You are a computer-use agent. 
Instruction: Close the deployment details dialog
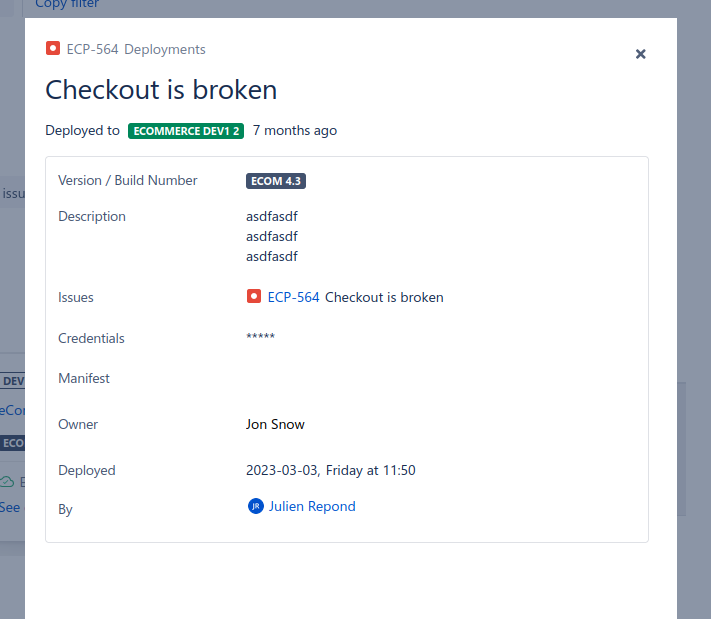pyautogui.click(x=641, y=54)
